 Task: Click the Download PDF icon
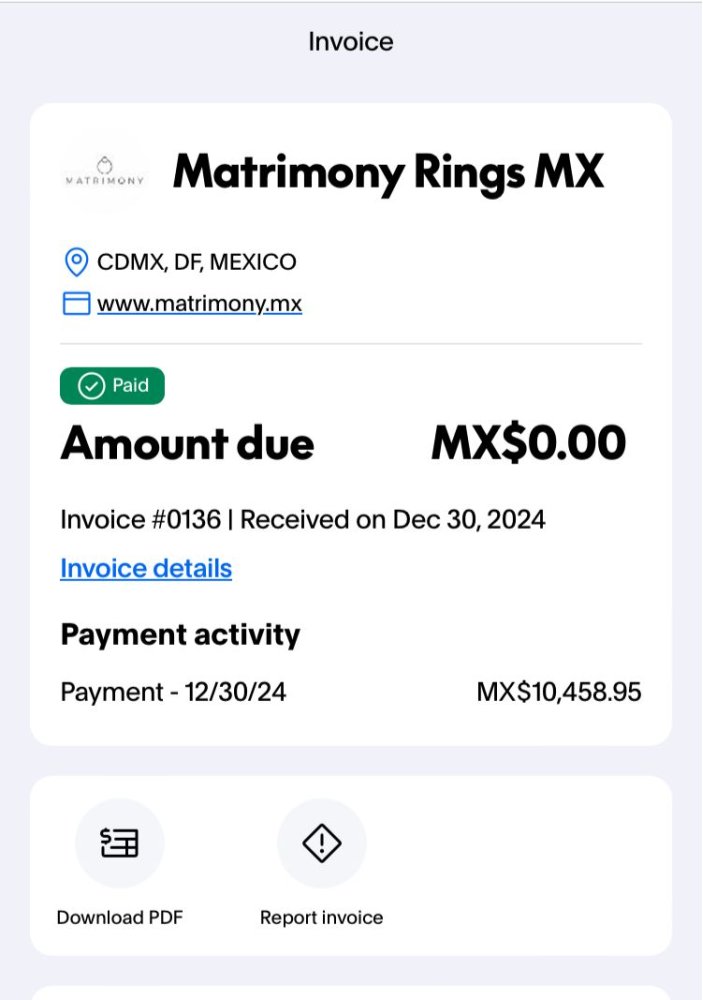pyautogui.click(x=119, y=842)
